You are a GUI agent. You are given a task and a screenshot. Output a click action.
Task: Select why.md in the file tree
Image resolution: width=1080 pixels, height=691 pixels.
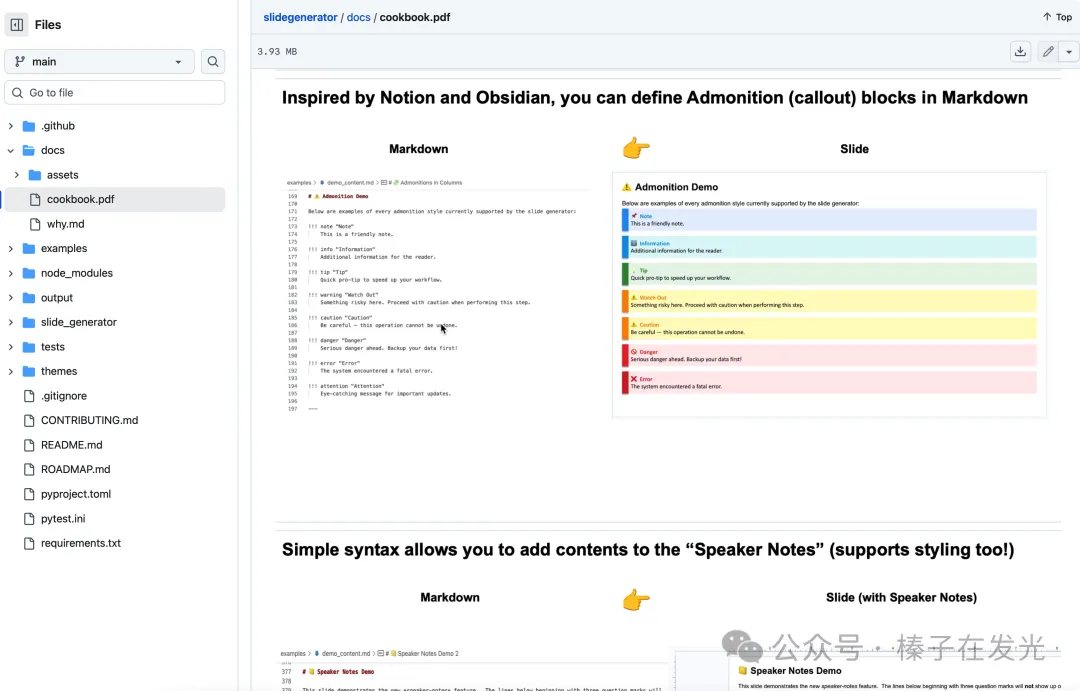(65, 224)
